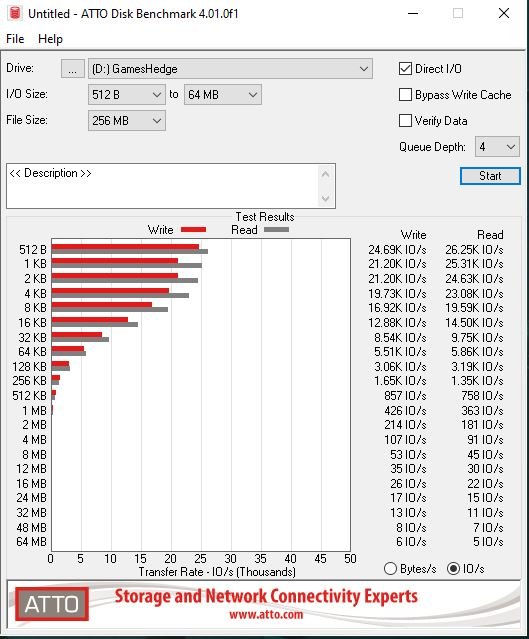Expand the 64 MB I/O size dropdown

point(223,95)
